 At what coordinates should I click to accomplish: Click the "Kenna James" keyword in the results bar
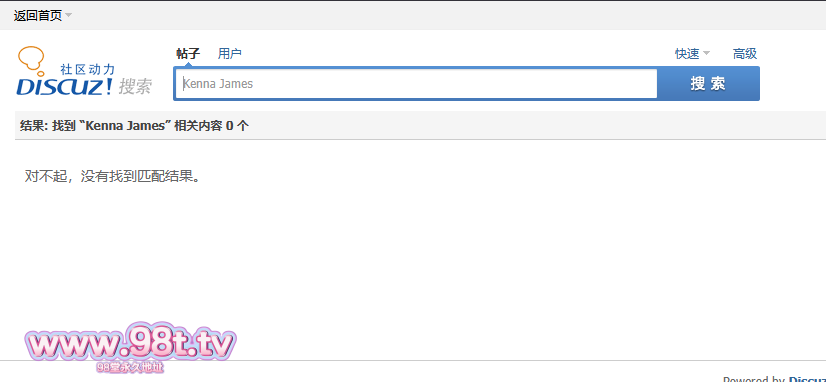[x=125, y=125]
